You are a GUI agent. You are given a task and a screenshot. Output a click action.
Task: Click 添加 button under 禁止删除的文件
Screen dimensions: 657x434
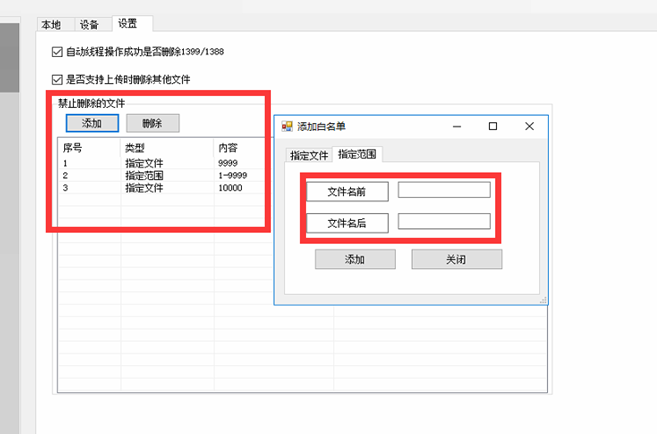click(92, 123)
